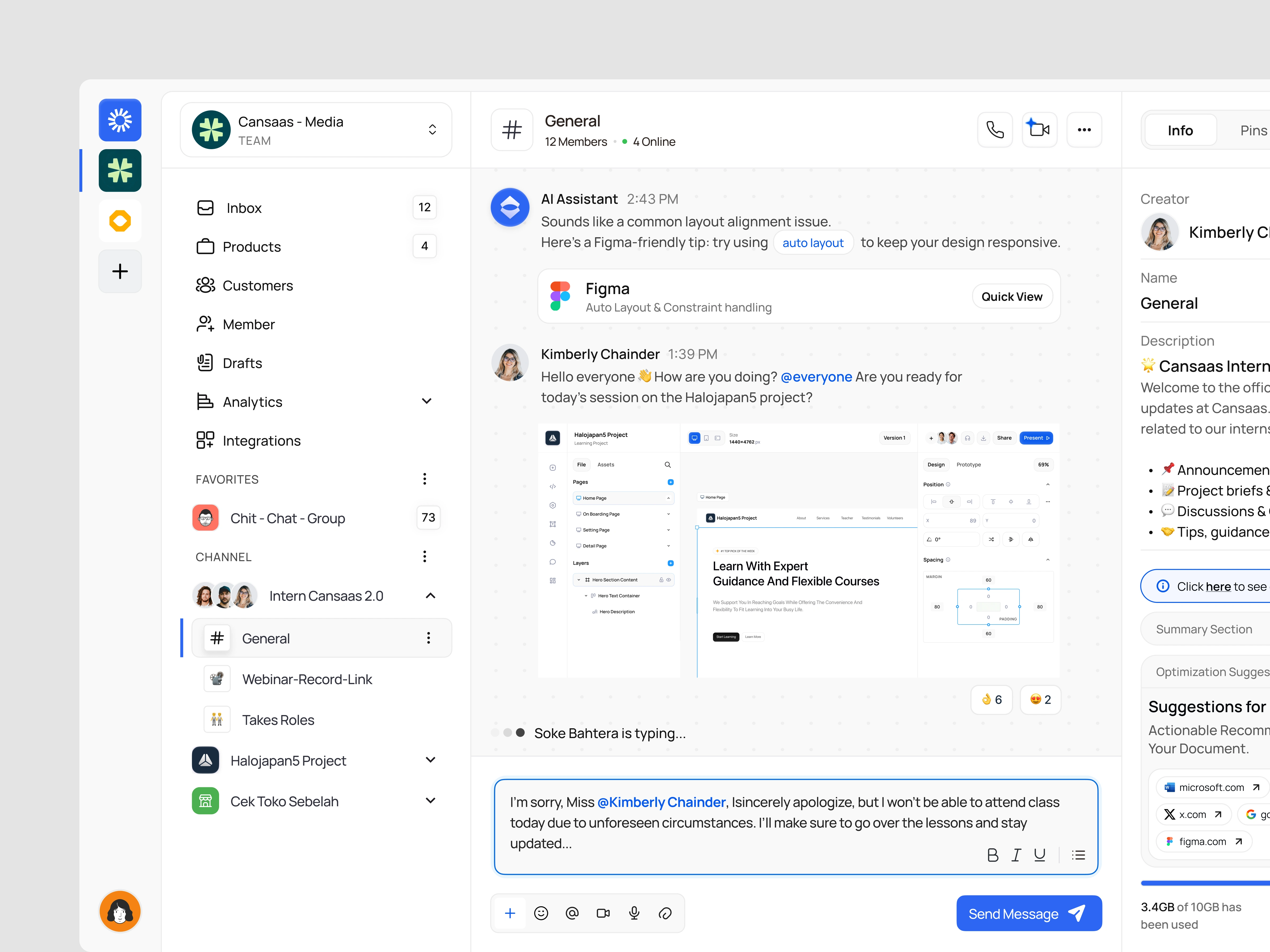Open the three-dot channel options in header
Image resolution: width=1270 pixels, height=952 pixels.
tap(1084, 130)
